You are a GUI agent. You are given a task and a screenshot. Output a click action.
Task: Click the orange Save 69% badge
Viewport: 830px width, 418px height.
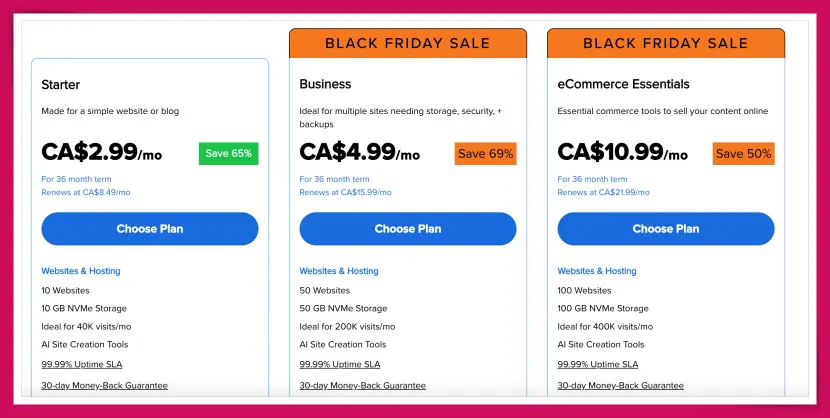pyautogui.click(x=486, y=153)
